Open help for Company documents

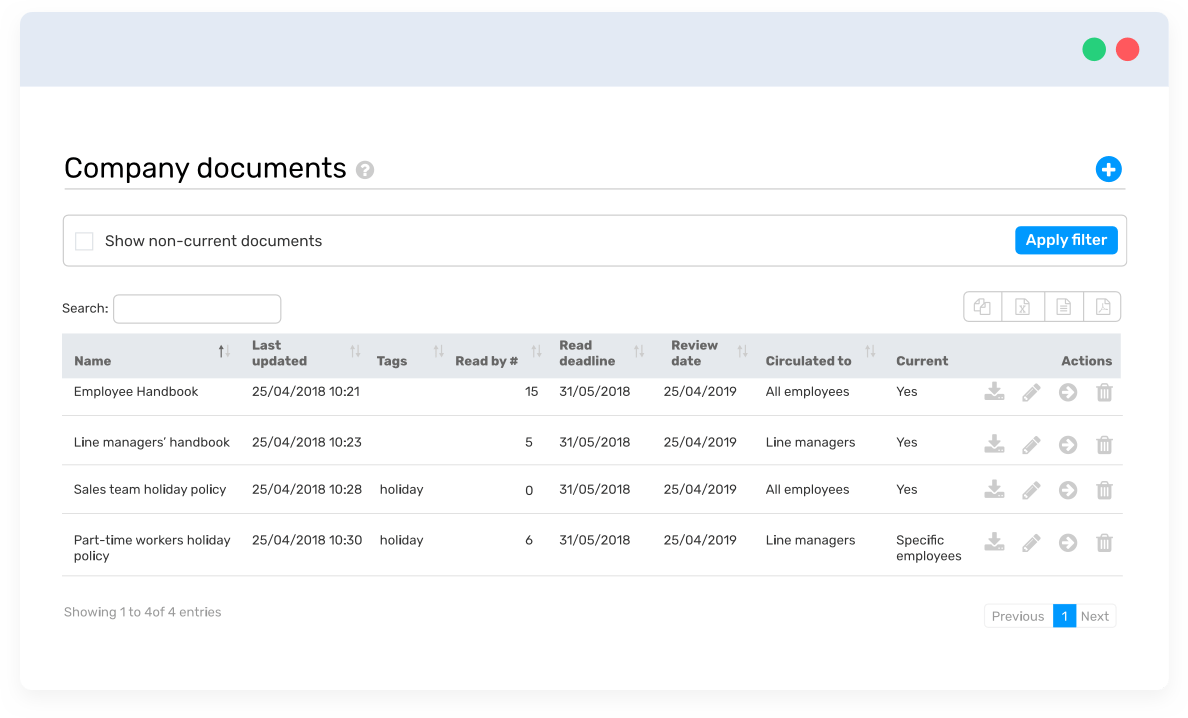[x=365, y=171]
